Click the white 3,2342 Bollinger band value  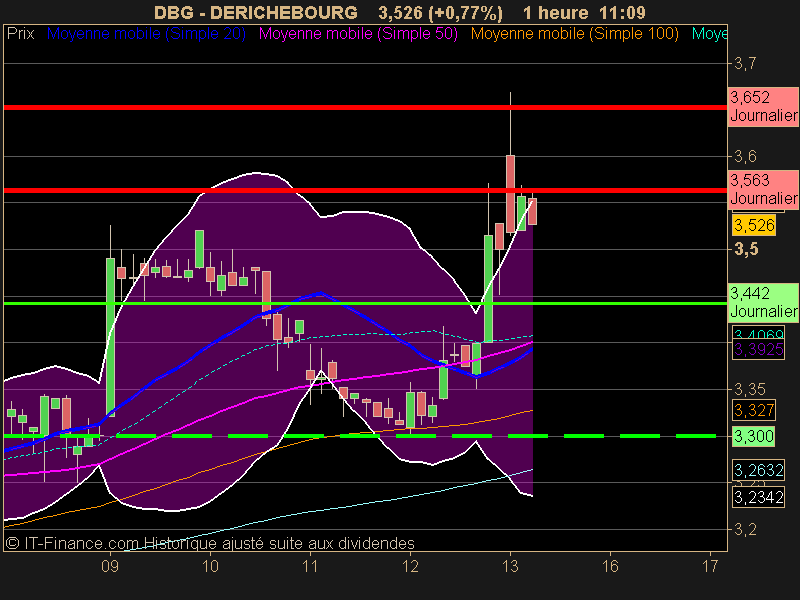point(758,497)
